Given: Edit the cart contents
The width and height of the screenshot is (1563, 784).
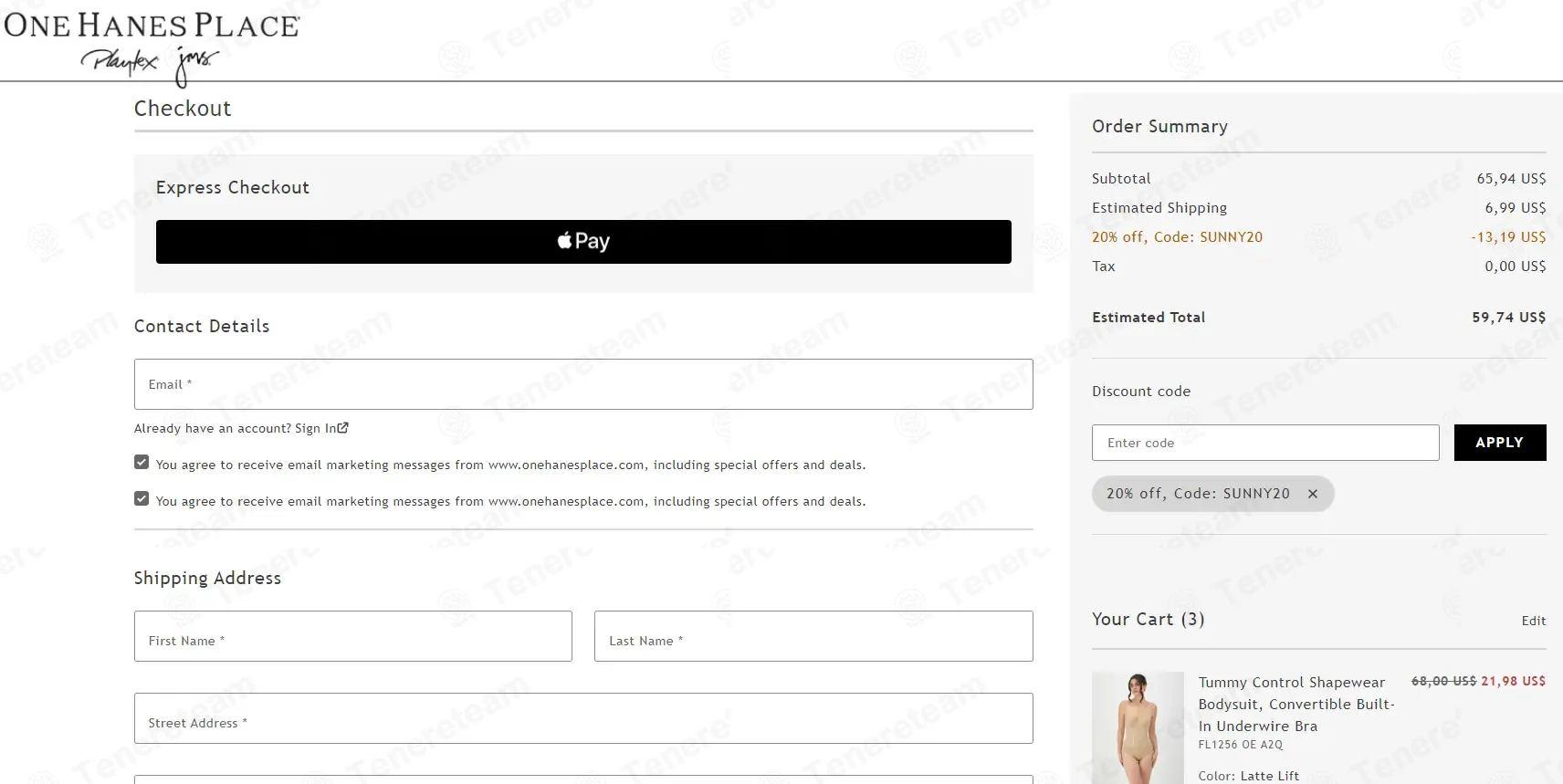Looking at the screenshot, I should click(x=1534, y=621).
